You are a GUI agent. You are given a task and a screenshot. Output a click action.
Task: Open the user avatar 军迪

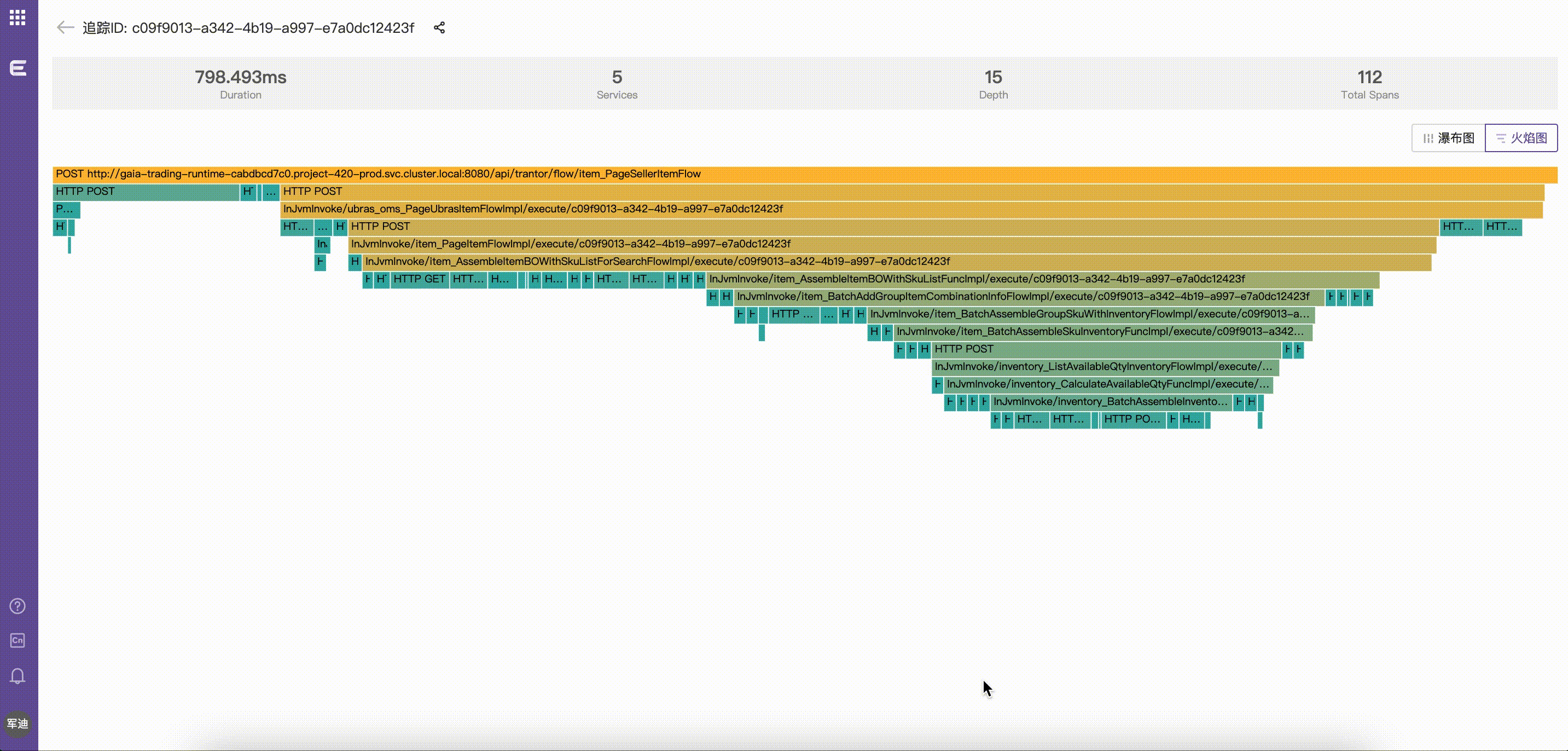pyautogui.click(x=18, y=723)
